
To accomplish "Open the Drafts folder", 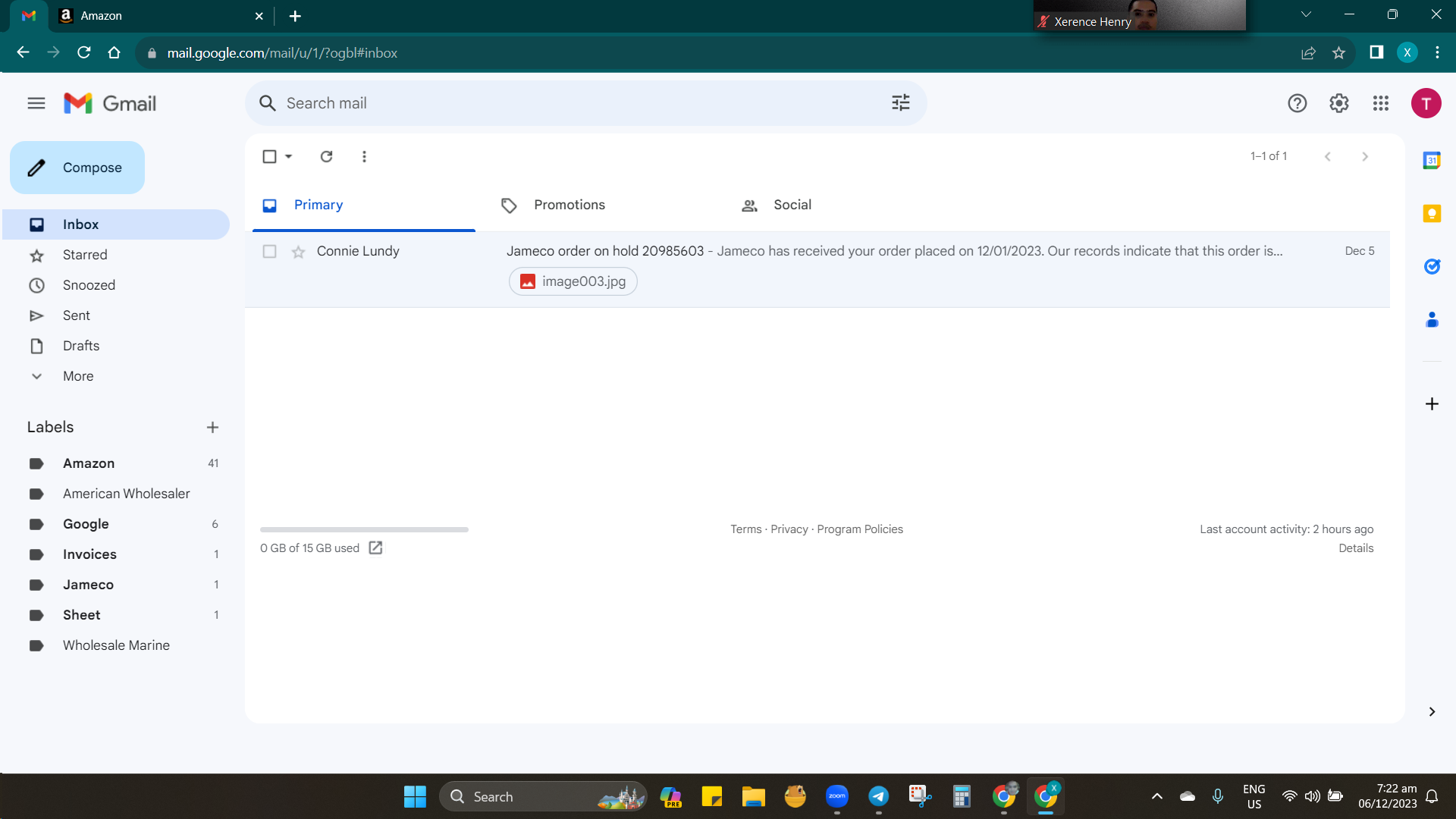I will (116, 346).
